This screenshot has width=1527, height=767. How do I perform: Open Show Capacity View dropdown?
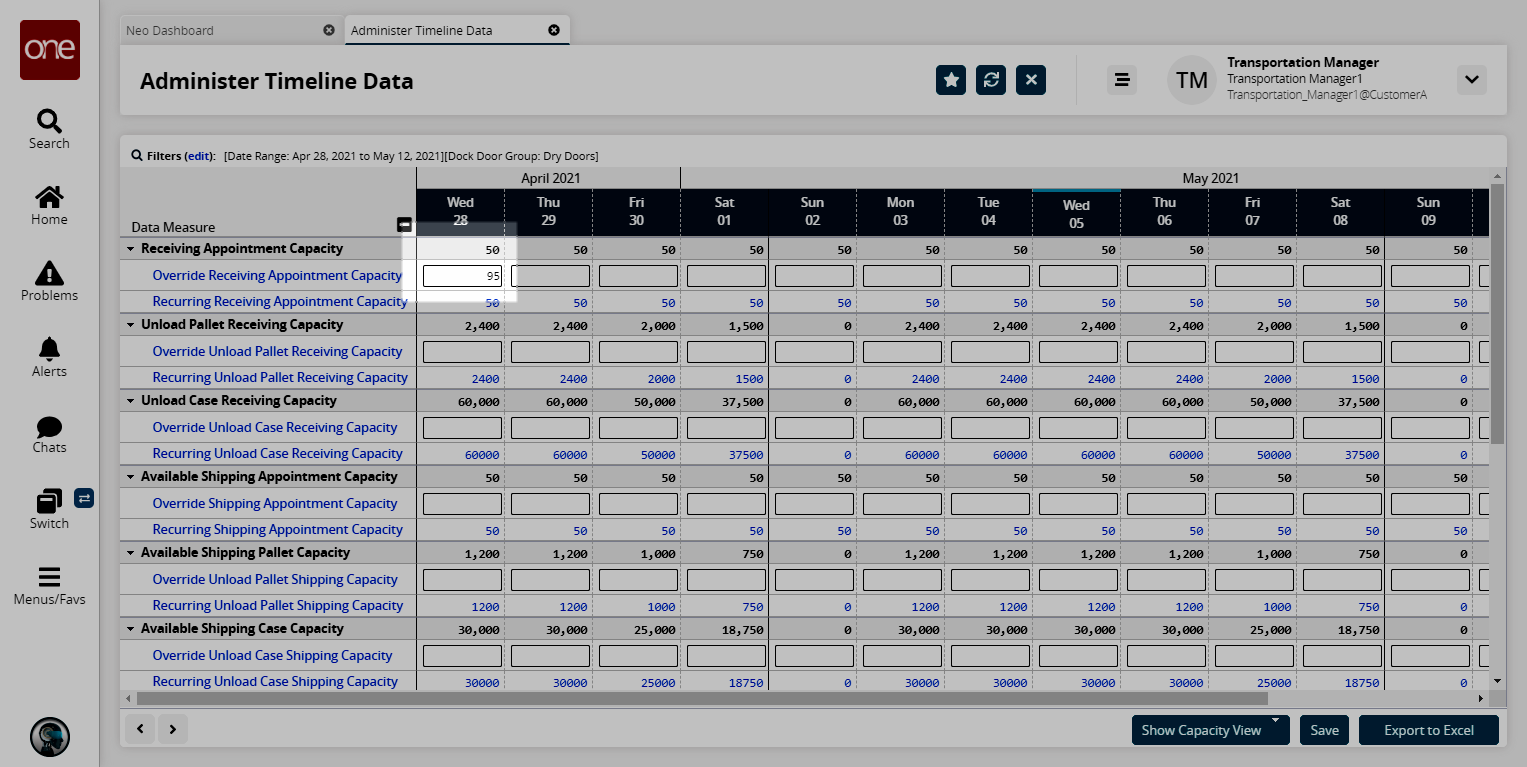pyautogui.click(x=1210, y=730)
